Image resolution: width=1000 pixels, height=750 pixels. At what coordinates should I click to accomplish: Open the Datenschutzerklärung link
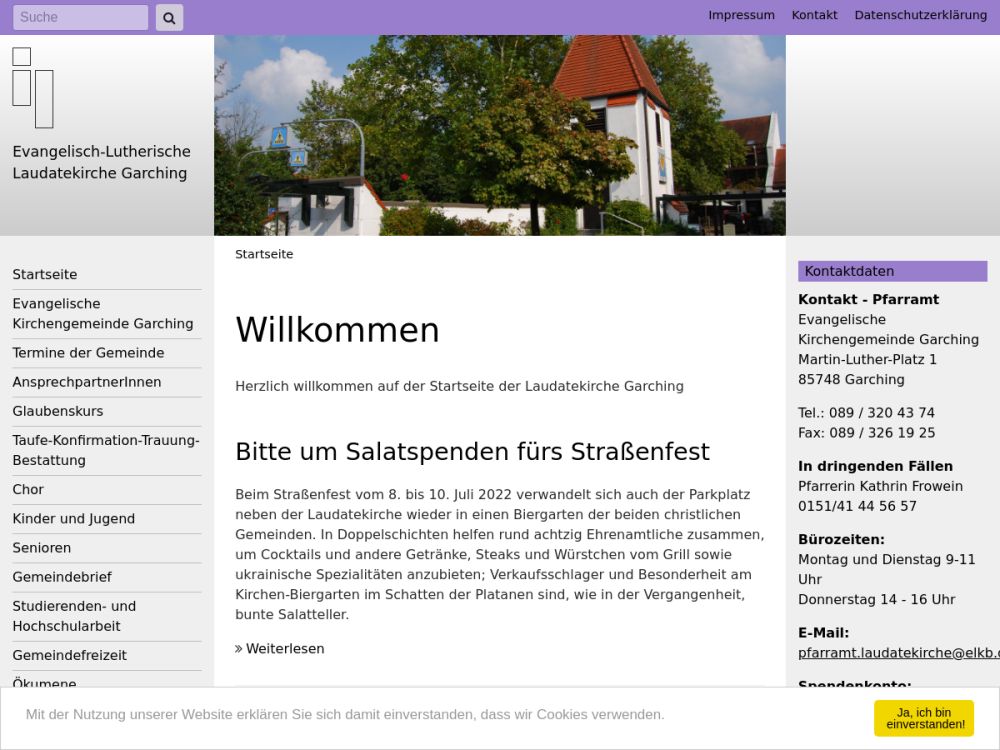point(920,15)
